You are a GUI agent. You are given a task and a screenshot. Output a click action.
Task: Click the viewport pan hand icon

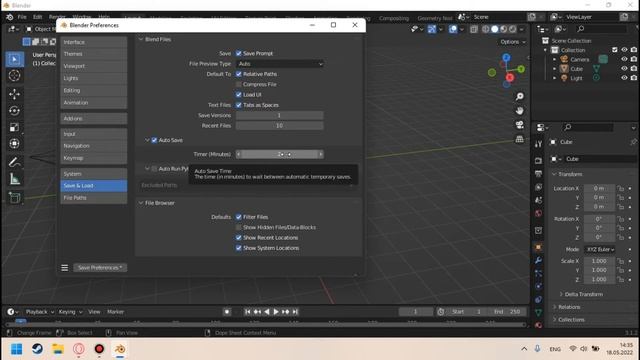[x=520, y=111]
